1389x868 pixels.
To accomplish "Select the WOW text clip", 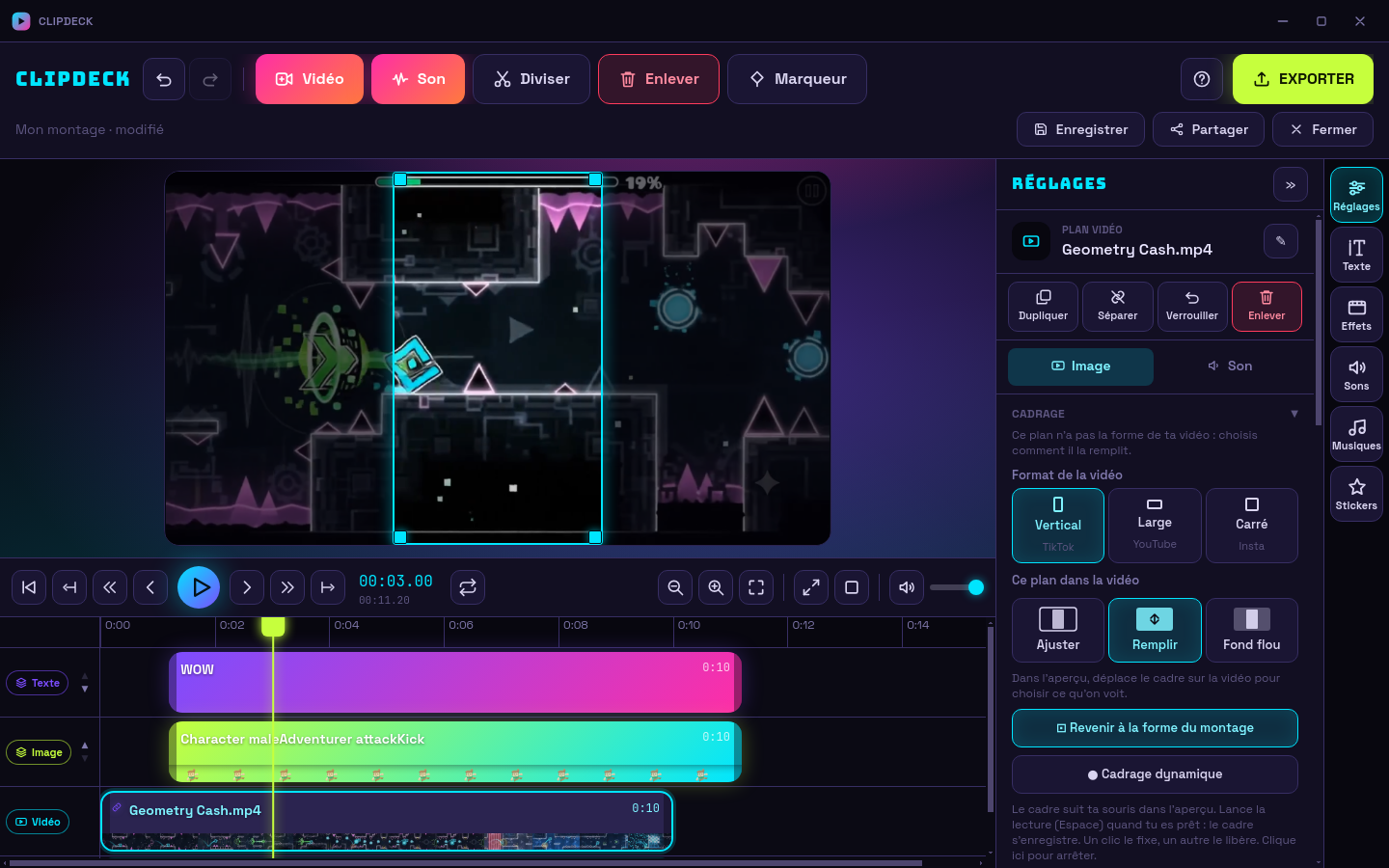I will 455,682.
